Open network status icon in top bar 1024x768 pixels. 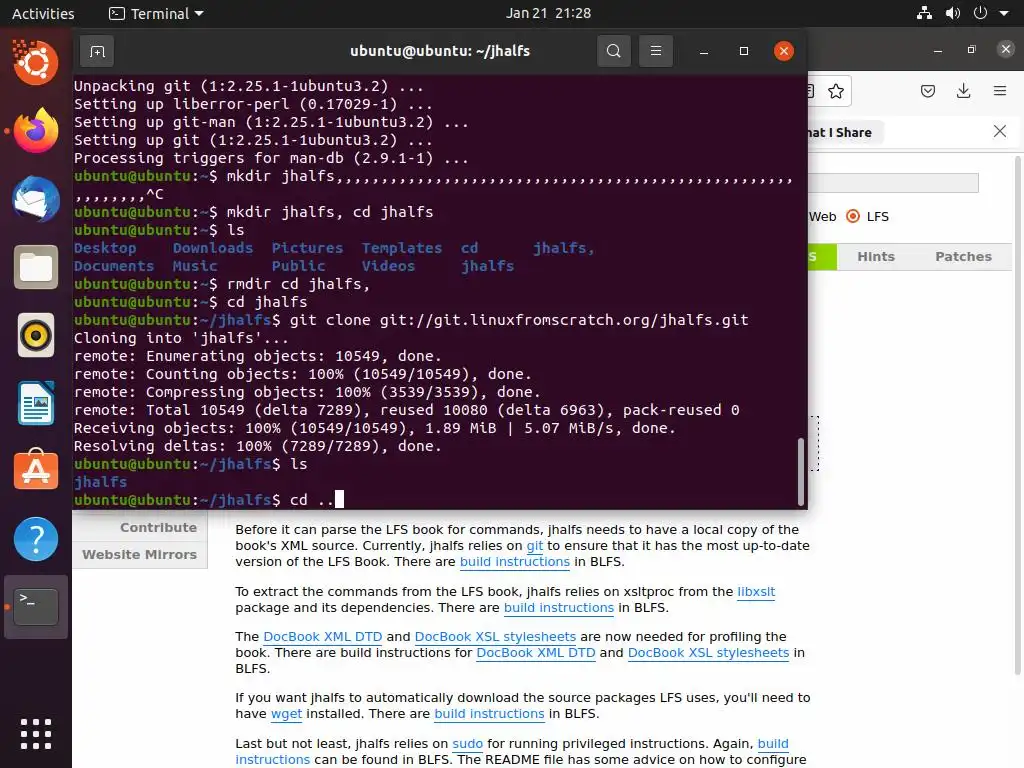tap(924, 13)
